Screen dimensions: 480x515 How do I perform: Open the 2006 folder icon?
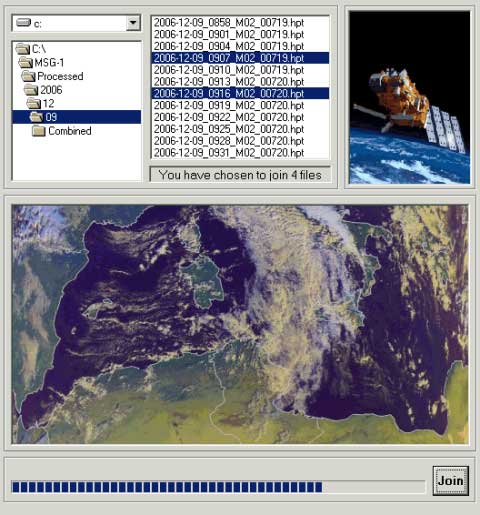(x=31, y=90)
